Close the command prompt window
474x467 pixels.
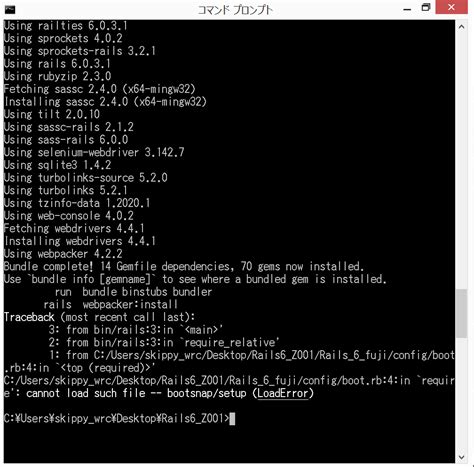point(452,7)
